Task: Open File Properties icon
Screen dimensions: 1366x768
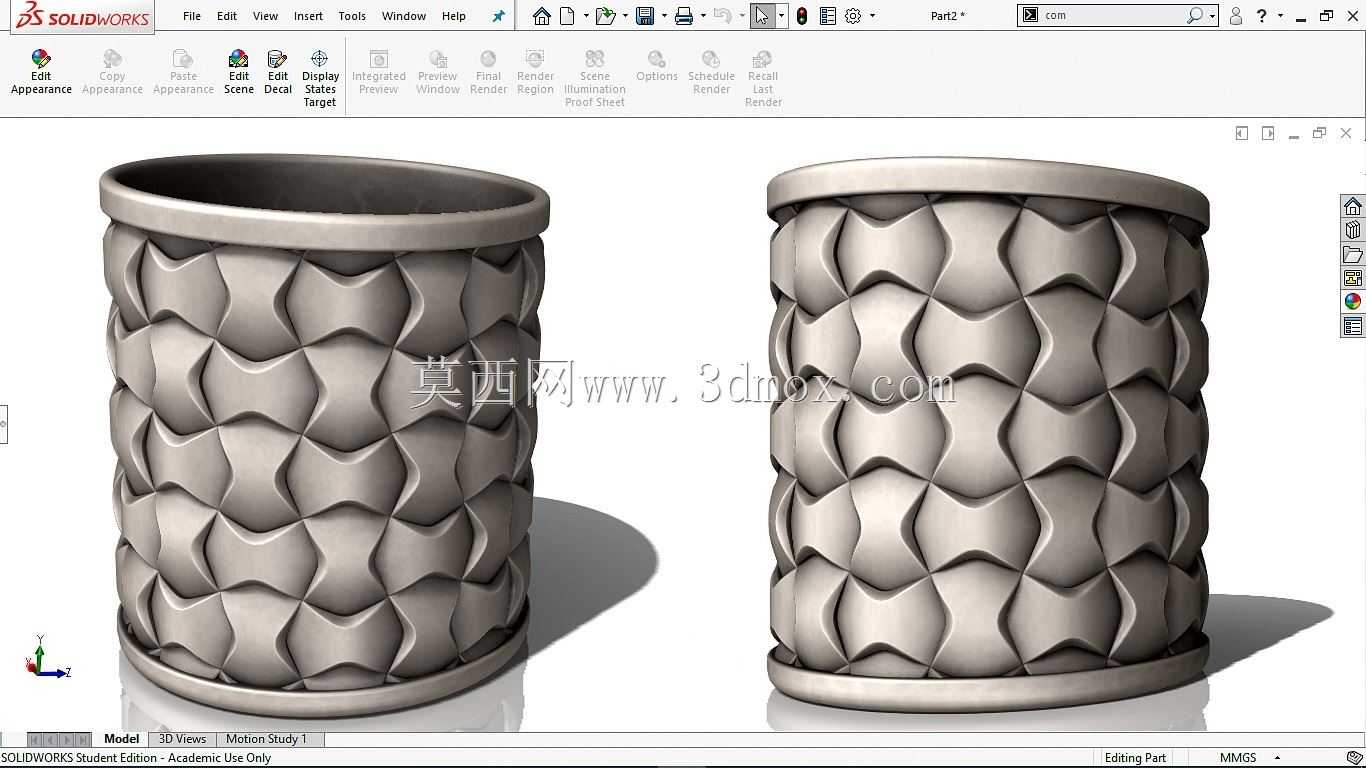Action: point(828,16)
